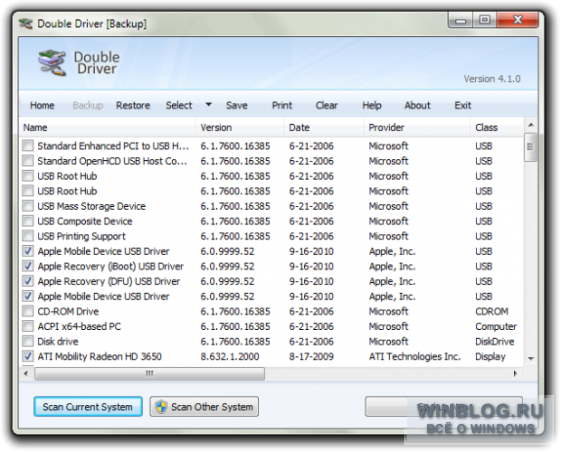This screenshot has width=561, height=452.
Task: Minimize the Double Driver window
Action: [x=460, y=20]
